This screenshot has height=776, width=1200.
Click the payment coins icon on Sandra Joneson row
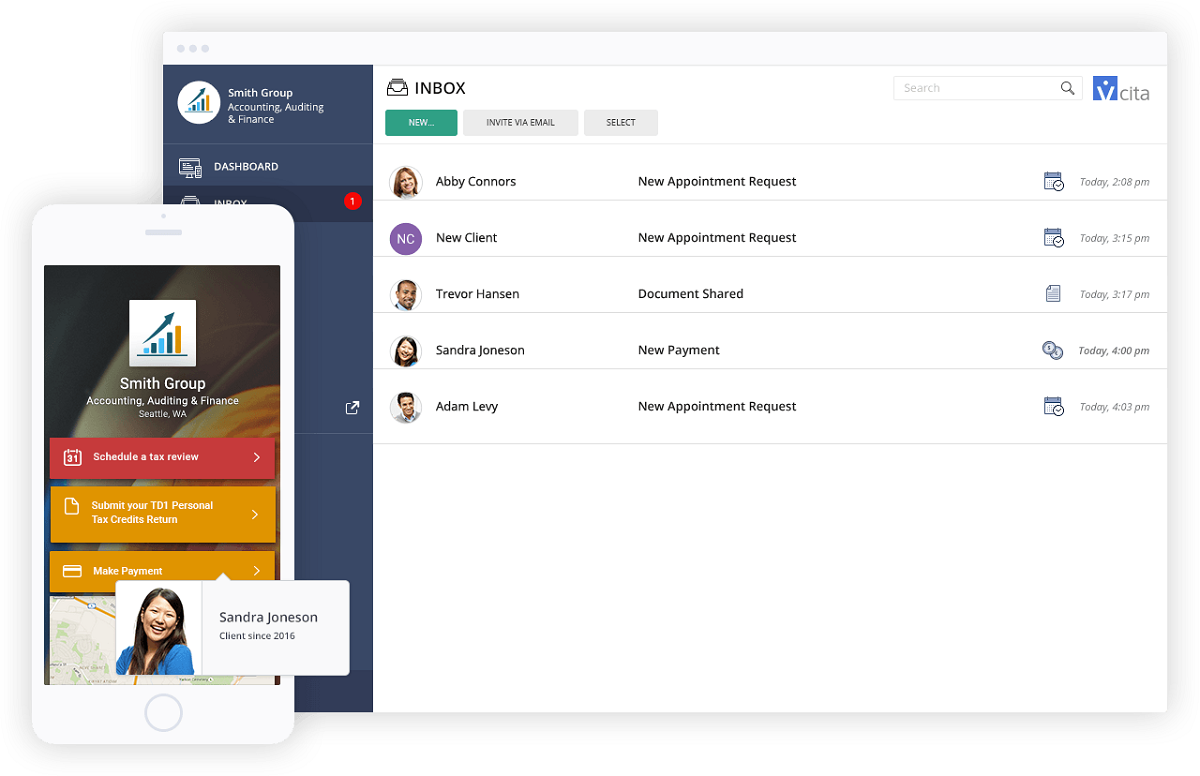coord(1052,350)
